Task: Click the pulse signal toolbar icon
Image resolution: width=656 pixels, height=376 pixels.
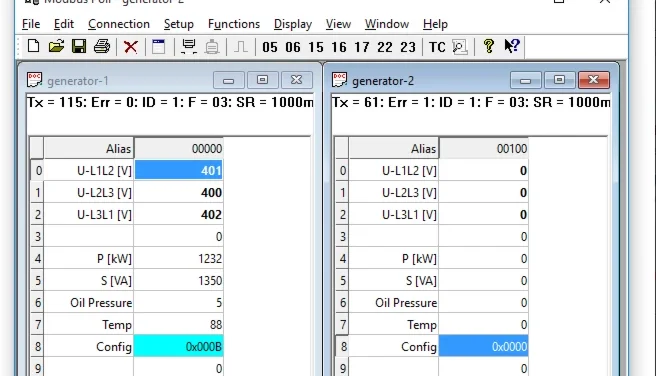Action: [241, 46]
